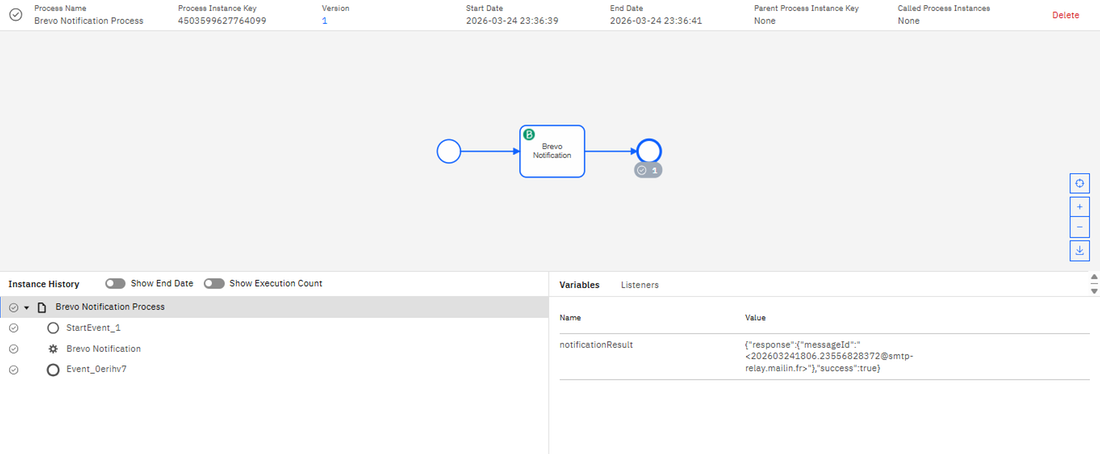The height and width of the screenshot is (454, 1100).
Task: Click the gear icon next to Brevo Notification
Action: 53,349
